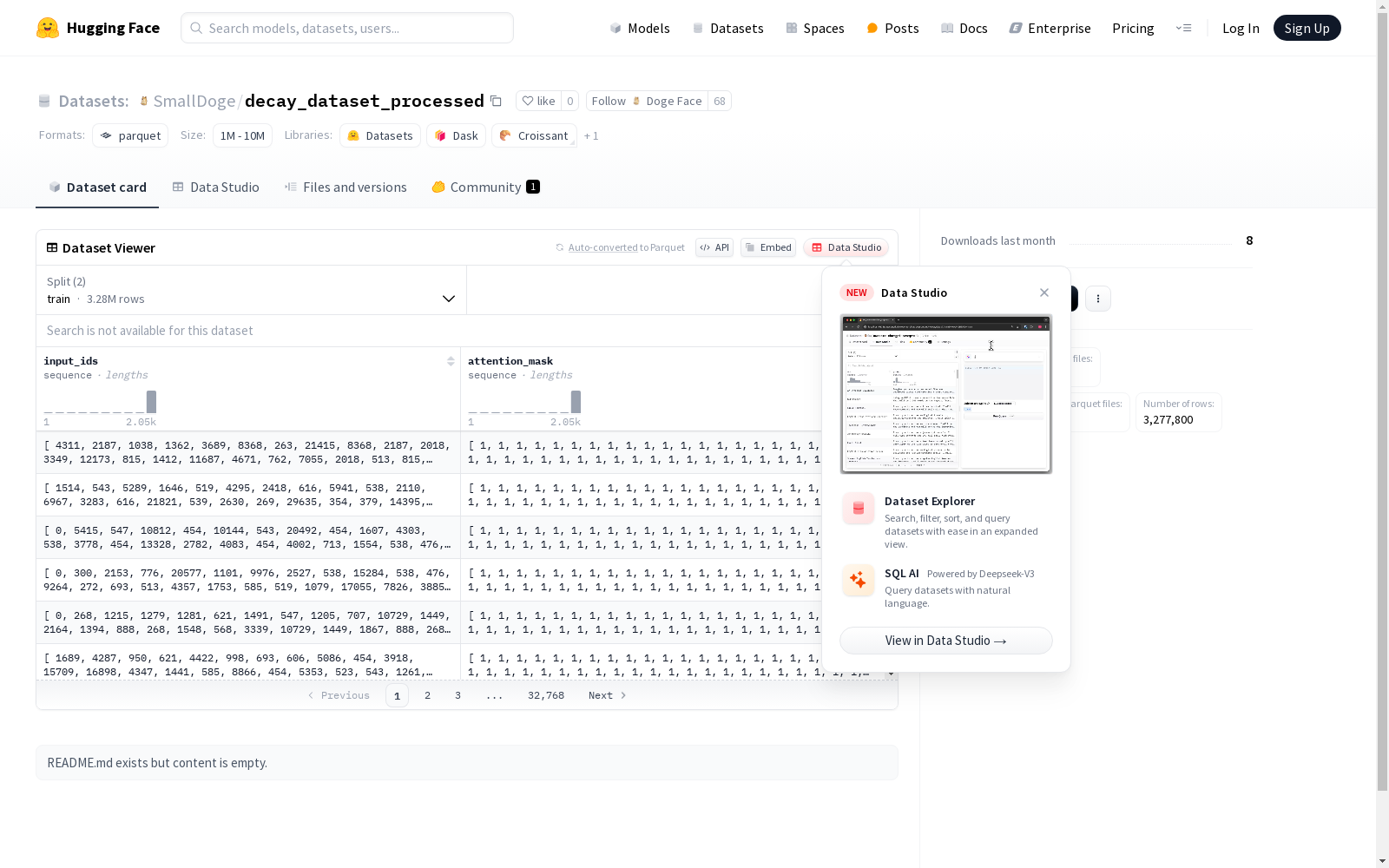Switch to the Data Studio tab
This screenshot has width=1389, height=868.
pos(215,187)
